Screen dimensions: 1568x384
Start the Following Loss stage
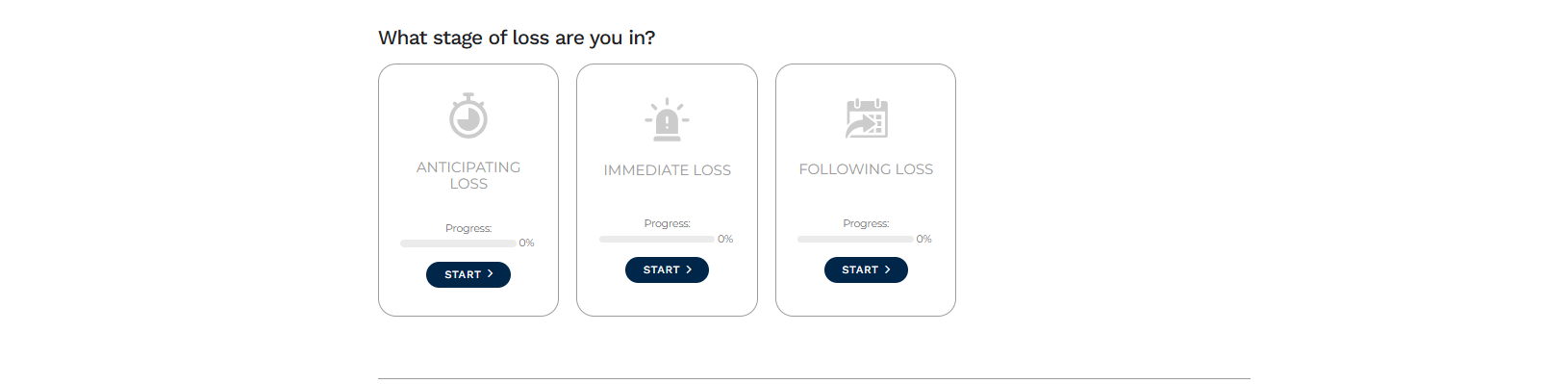866,269
